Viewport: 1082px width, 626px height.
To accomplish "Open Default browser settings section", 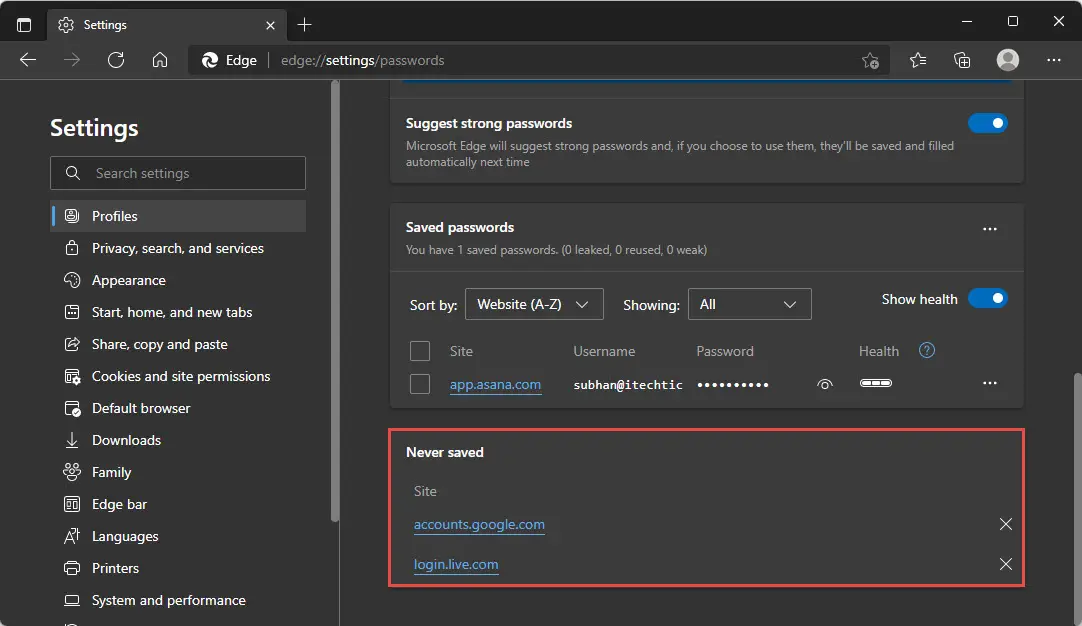I will tap(178, 408).
